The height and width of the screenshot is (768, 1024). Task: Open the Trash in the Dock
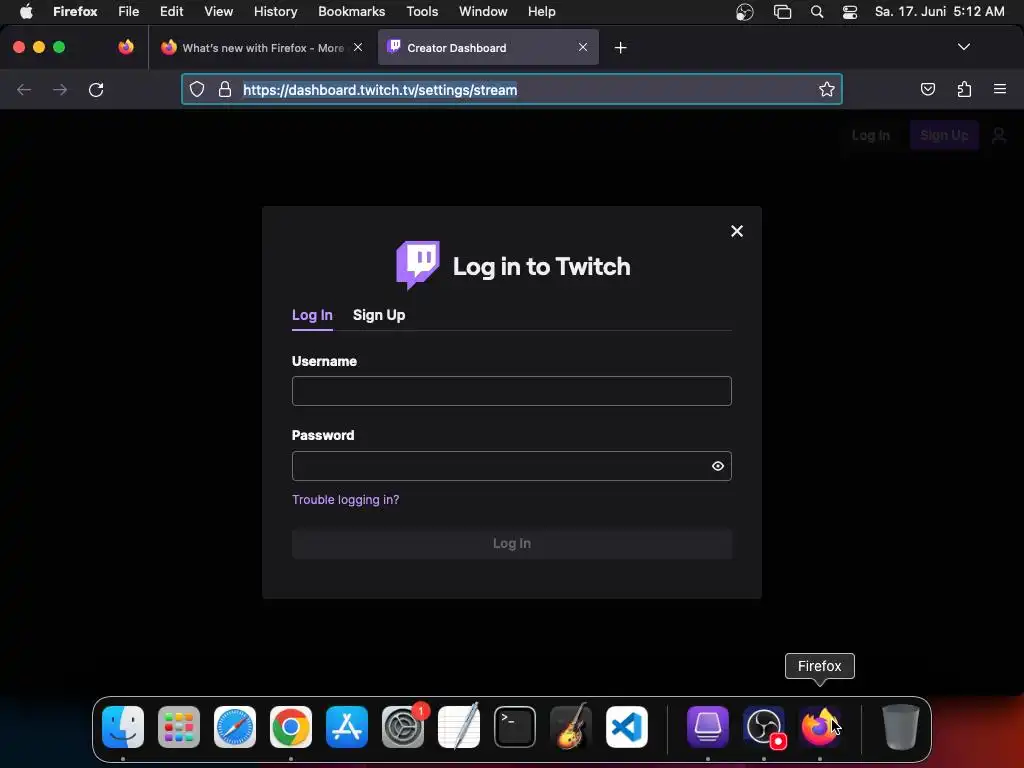tap(901, 727)
